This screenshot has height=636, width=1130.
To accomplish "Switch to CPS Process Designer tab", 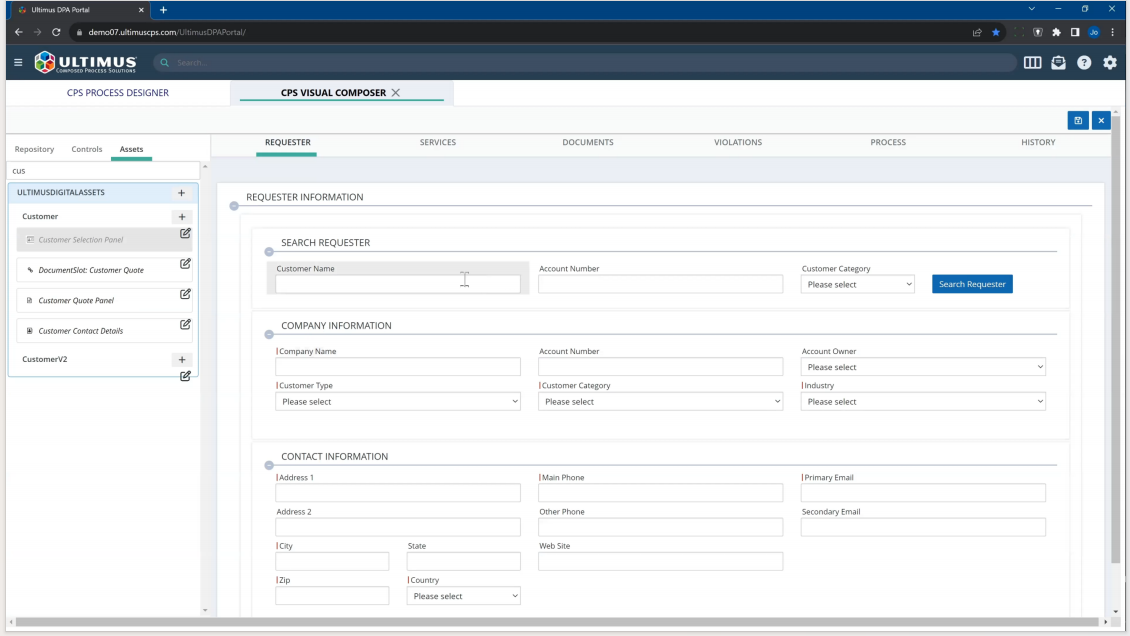I will 117,93.
